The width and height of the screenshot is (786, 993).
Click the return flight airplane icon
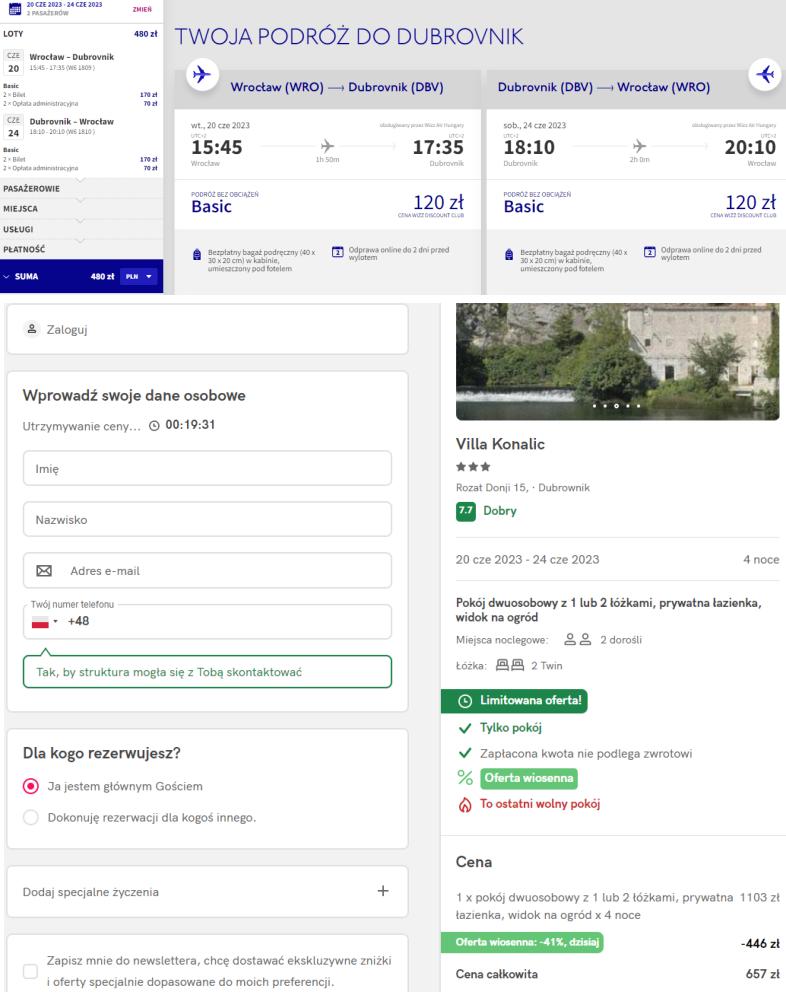click(766, 75)
